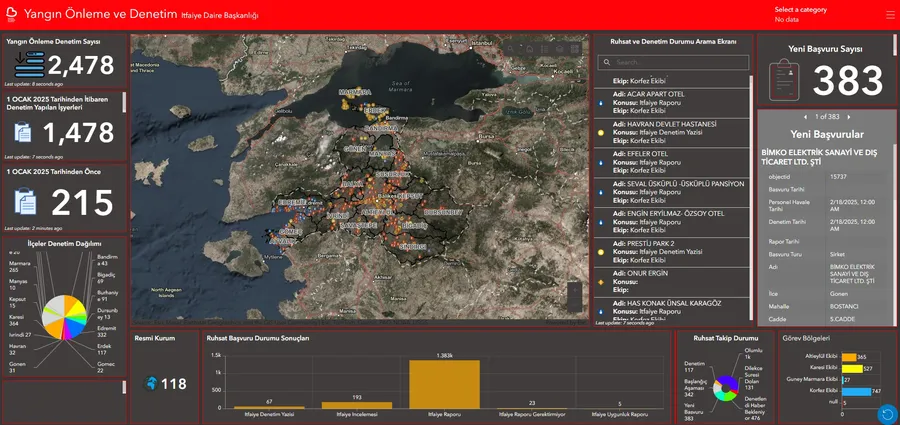The height and width of the screenshot is (425, 900).
Task: Click the map zoom out button
Action: pos(574,305)
